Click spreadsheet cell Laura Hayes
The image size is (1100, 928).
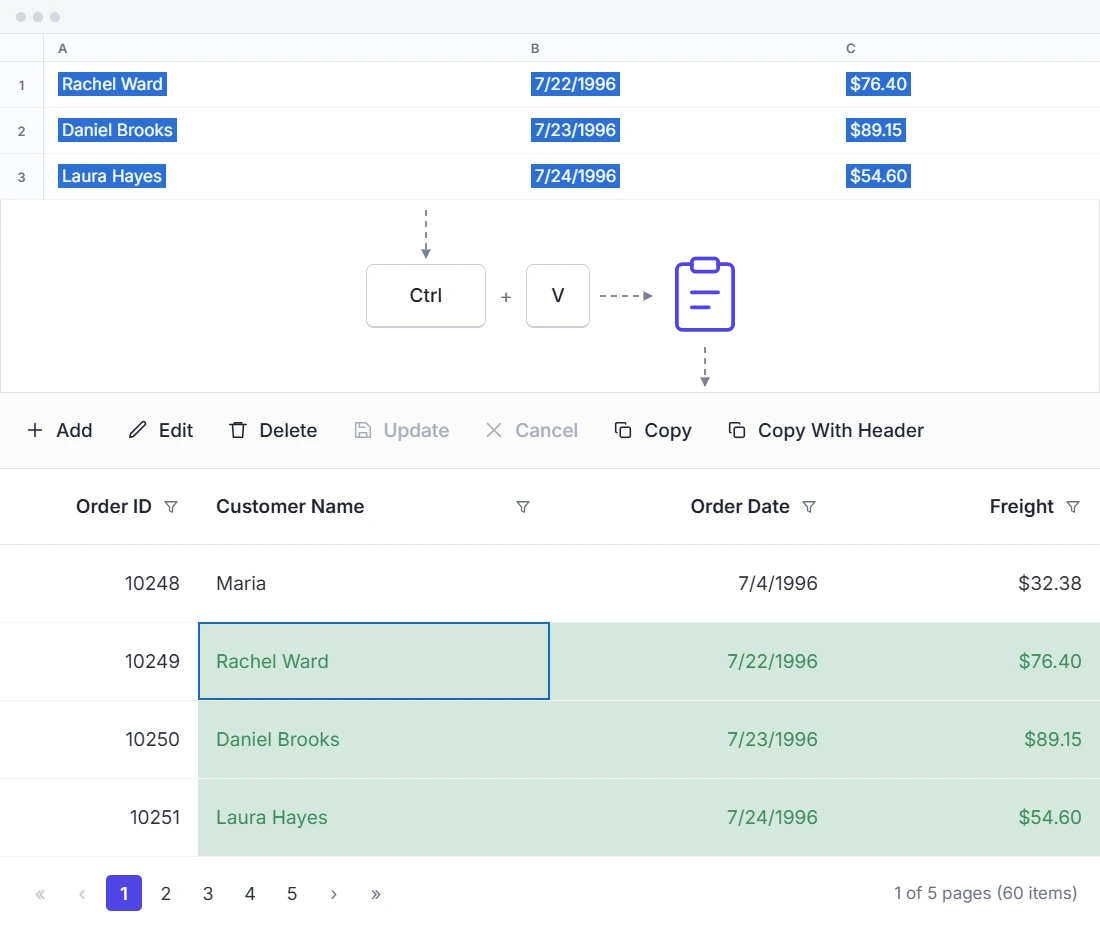112,176
